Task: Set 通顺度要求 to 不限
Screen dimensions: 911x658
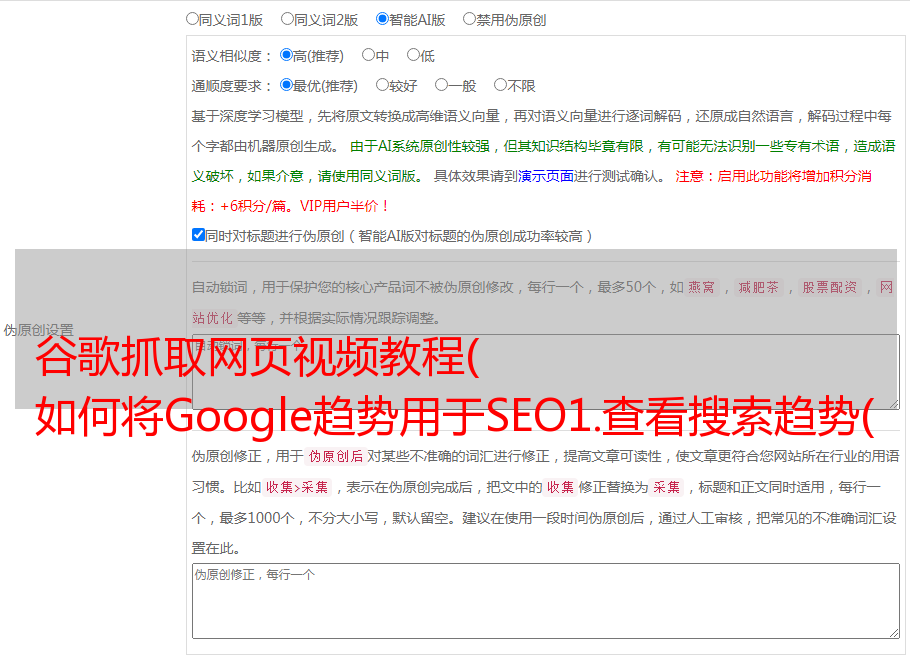Action: (x=501, y=86)
